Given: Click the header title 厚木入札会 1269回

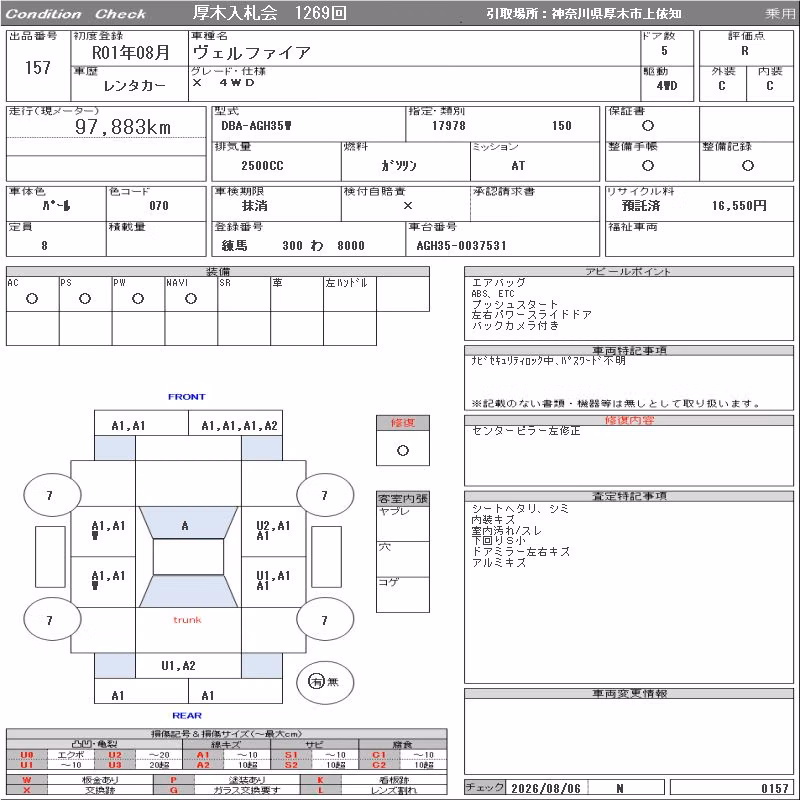Looking at the screenshot, I should pos(269,13).
